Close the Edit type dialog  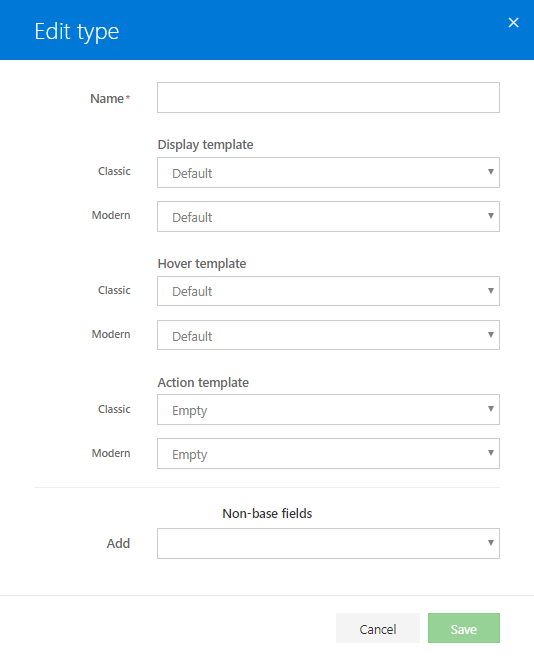point(513,22)
